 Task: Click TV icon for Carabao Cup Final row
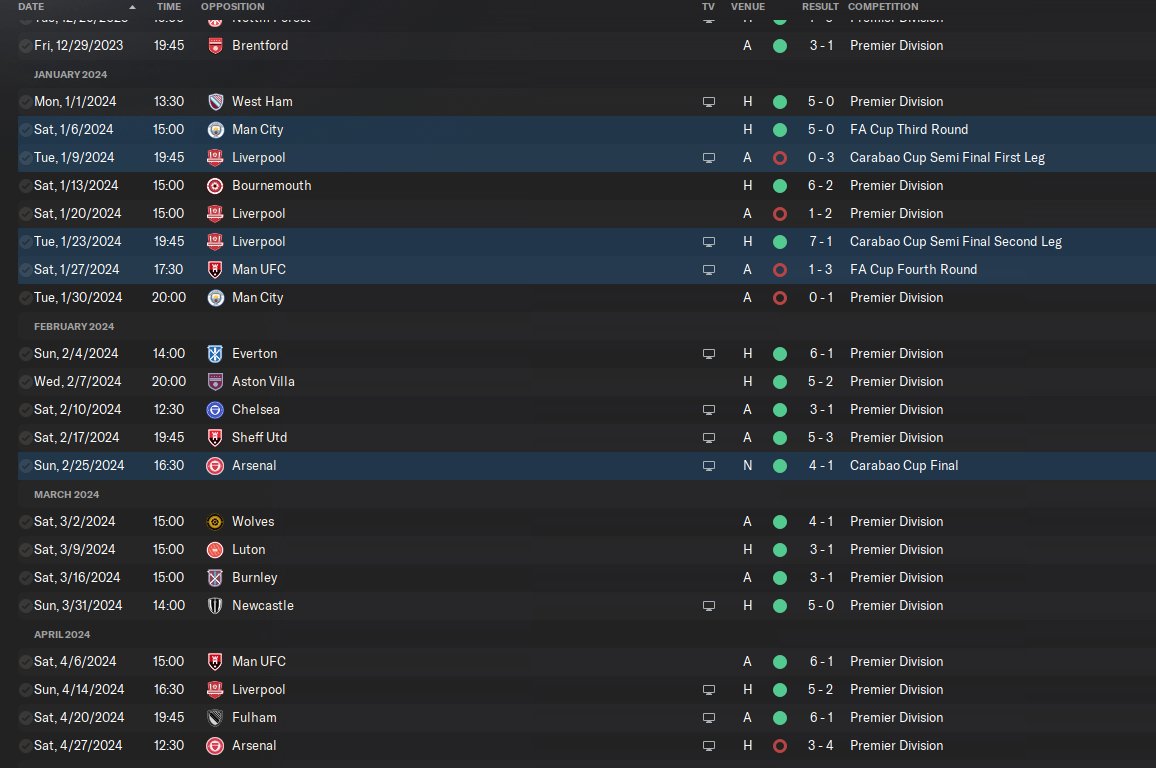pos(708,466)
